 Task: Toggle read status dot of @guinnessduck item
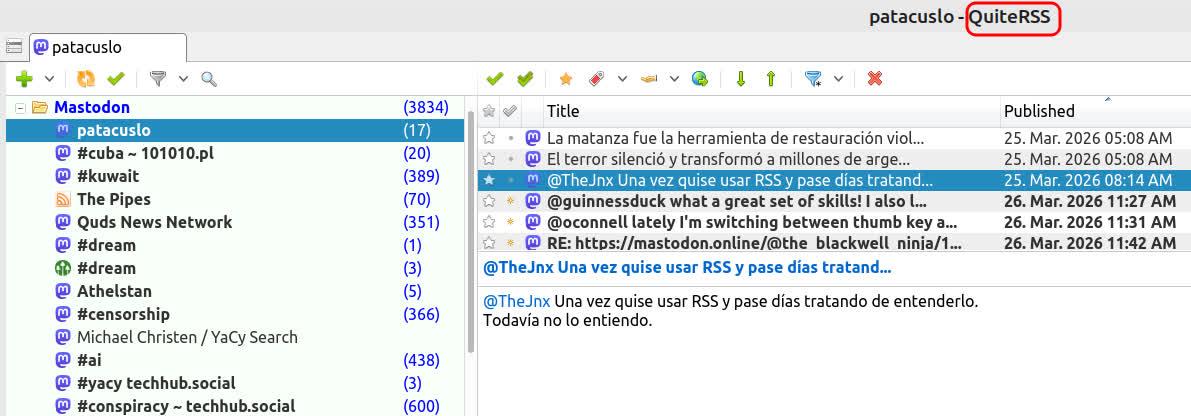[x=511, y=201]
